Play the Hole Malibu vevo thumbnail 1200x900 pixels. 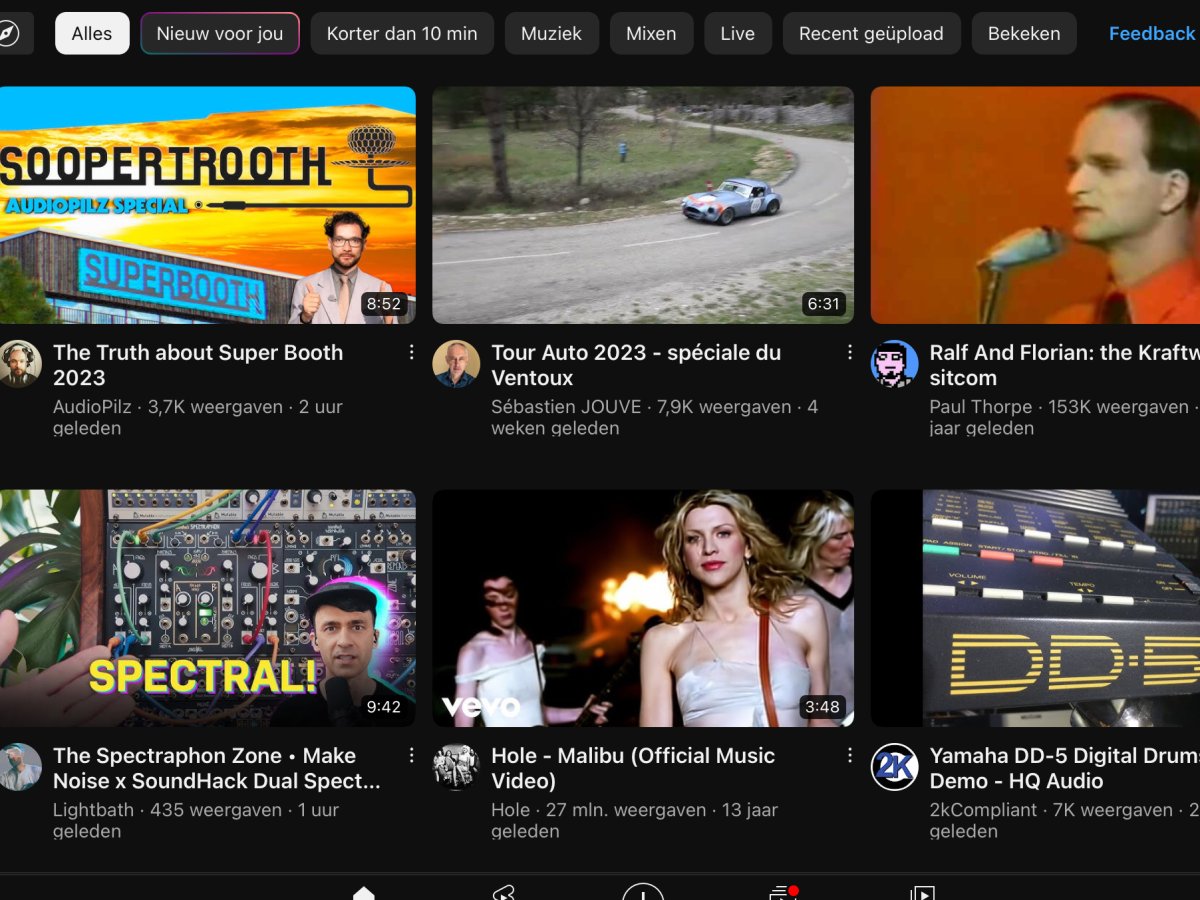(x=643, y=608)
